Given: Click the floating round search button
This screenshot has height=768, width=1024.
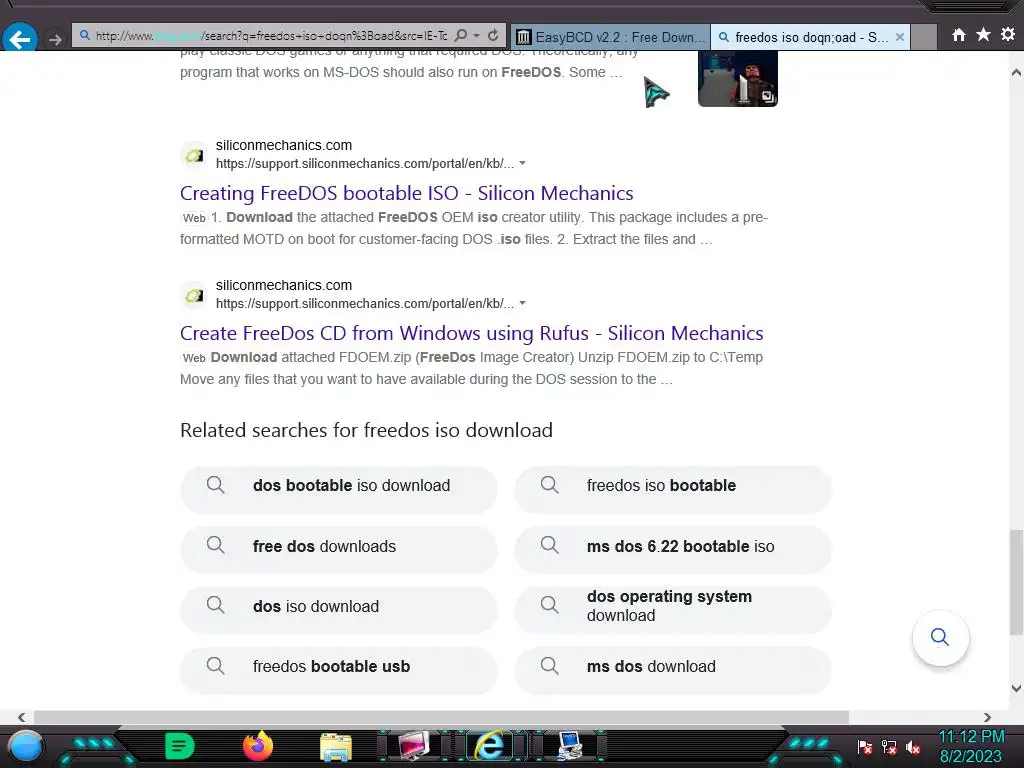Looking at the screenshot, I should tap(940, 637).
